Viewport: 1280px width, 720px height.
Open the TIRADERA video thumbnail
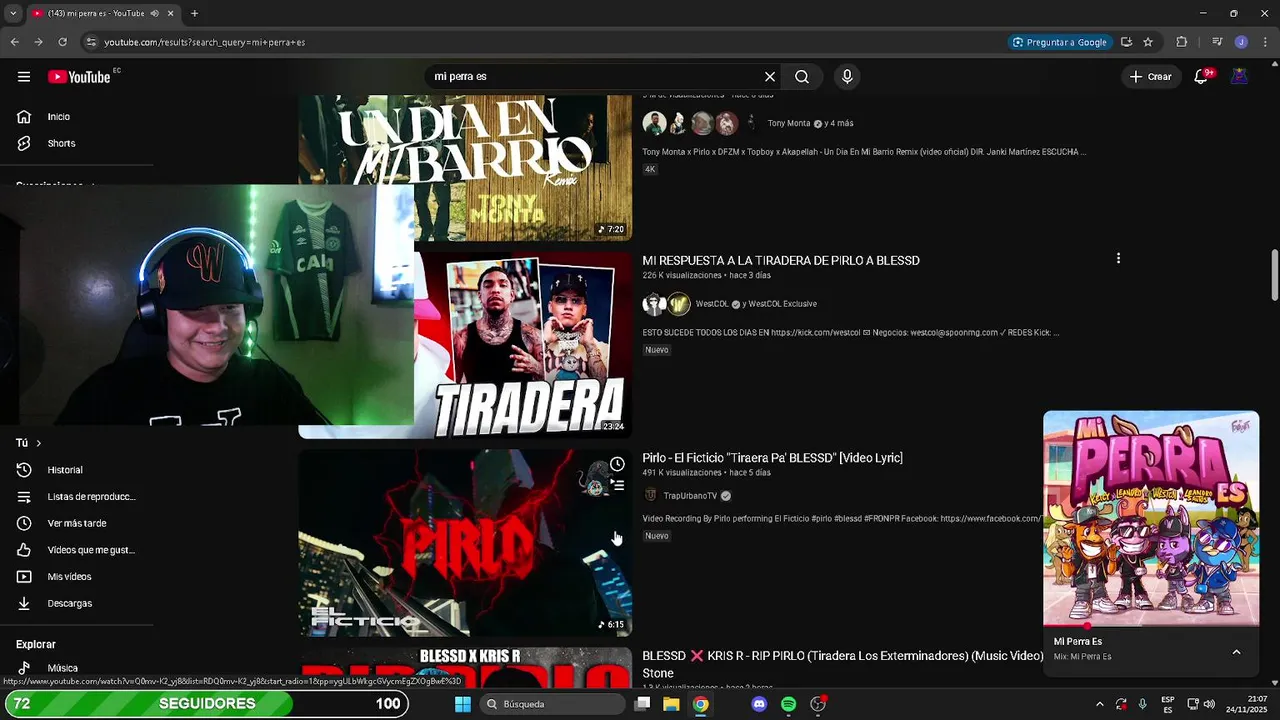pyautogui.click(x=523, y=344)
